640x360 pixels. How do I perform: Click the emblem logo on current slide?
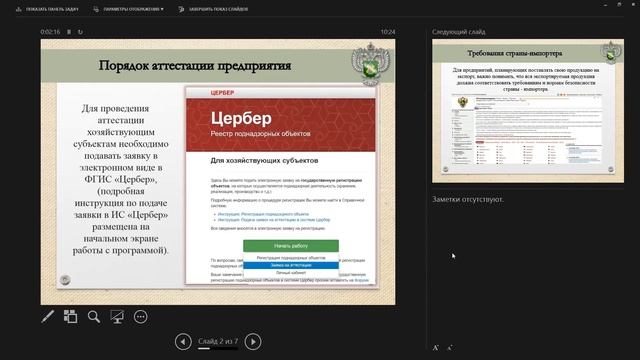pyautogui.click(x=371, y=64)
